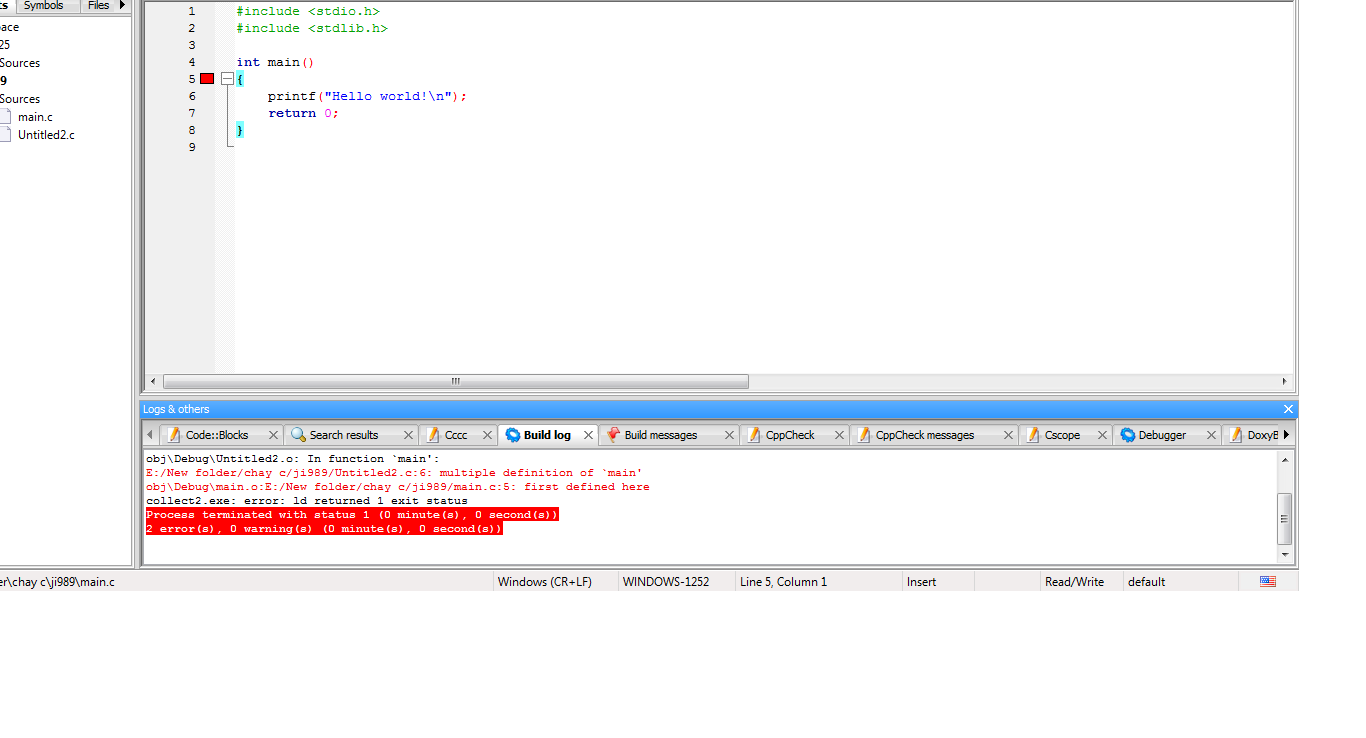Click the US flag language icon
Viewport: 1366px width, 738px height.
(x=1268, y=582)
